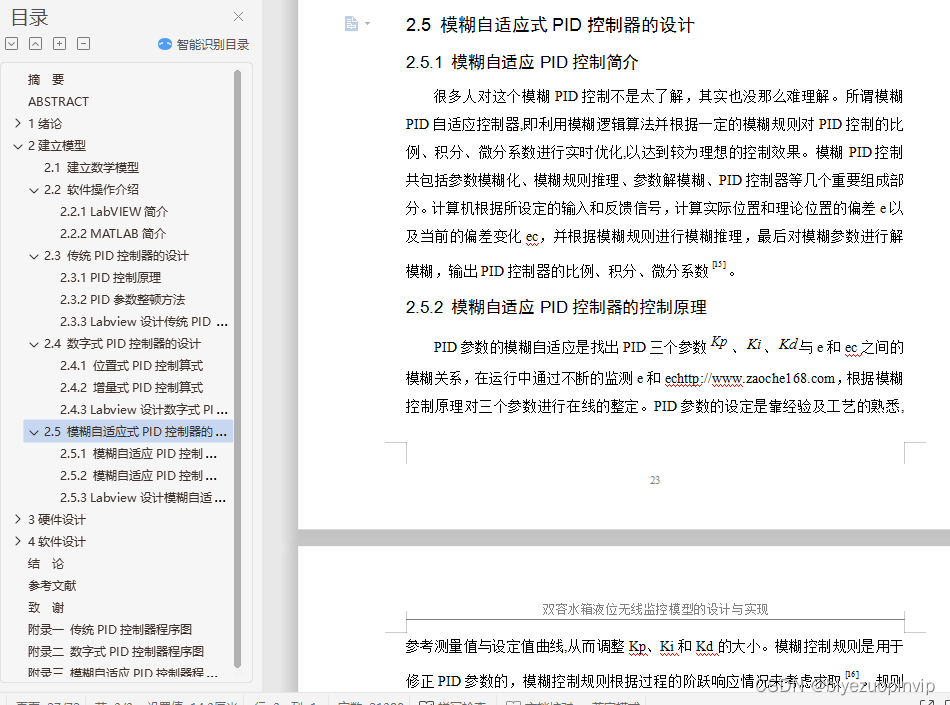
Task: Navigate to 1 绪论 heading
Action: (x=45, y=124)
